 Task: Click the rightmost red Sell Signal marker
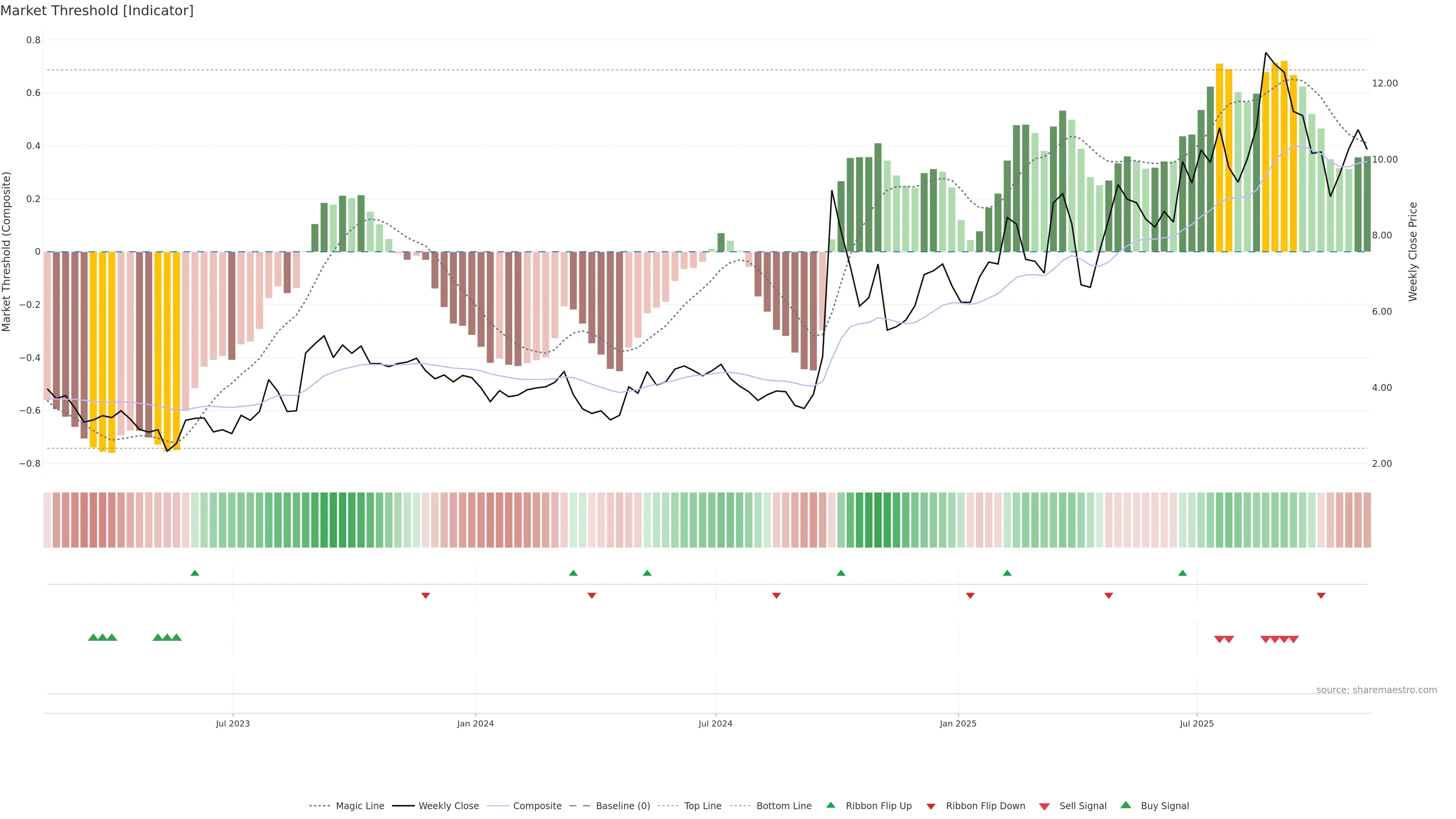1293,639
